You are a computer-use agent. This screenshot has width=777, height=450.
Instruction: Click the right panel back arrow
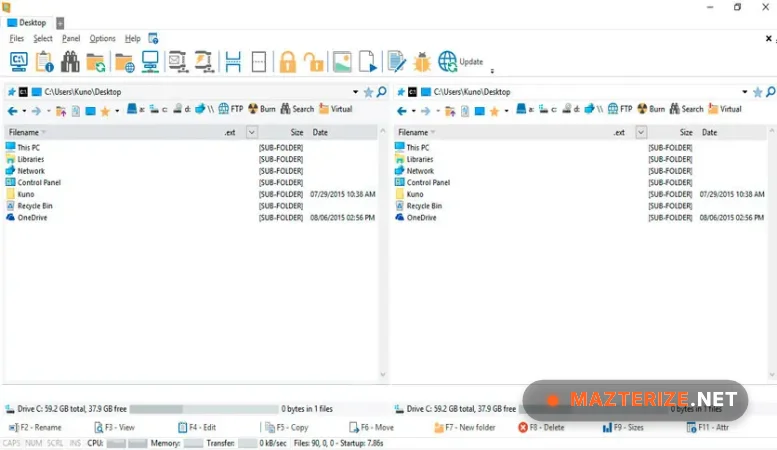tap(402, 111)
